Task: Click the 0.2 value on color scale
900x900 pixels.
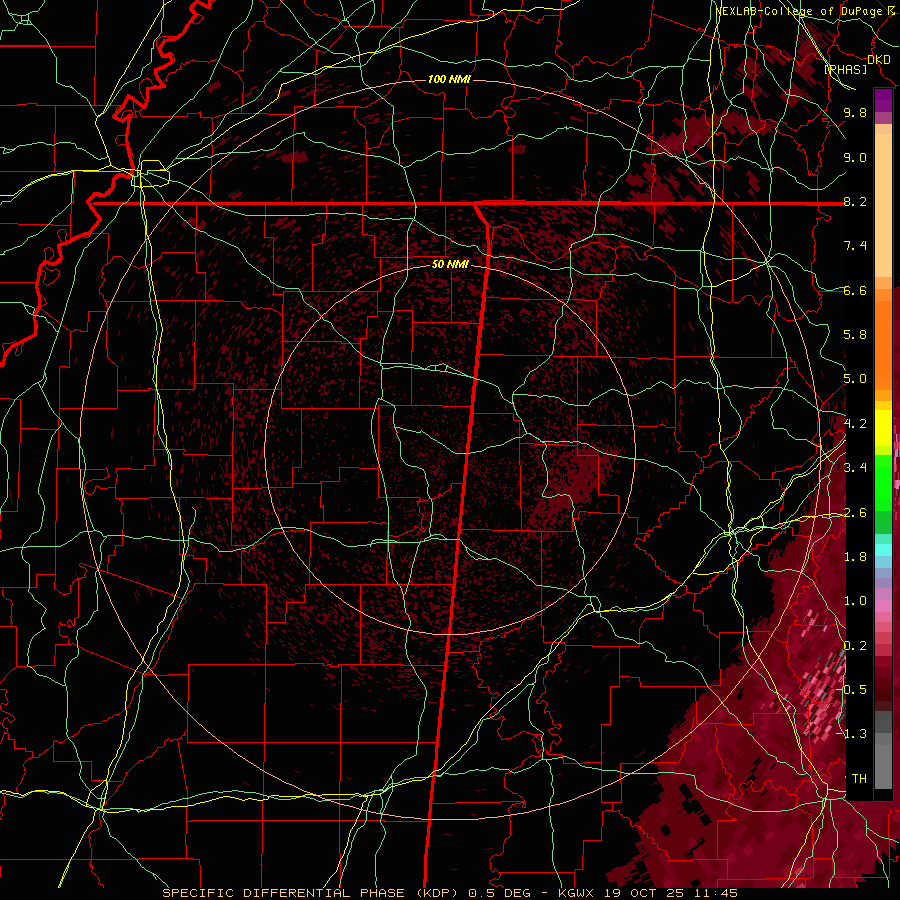Action: 855,646
